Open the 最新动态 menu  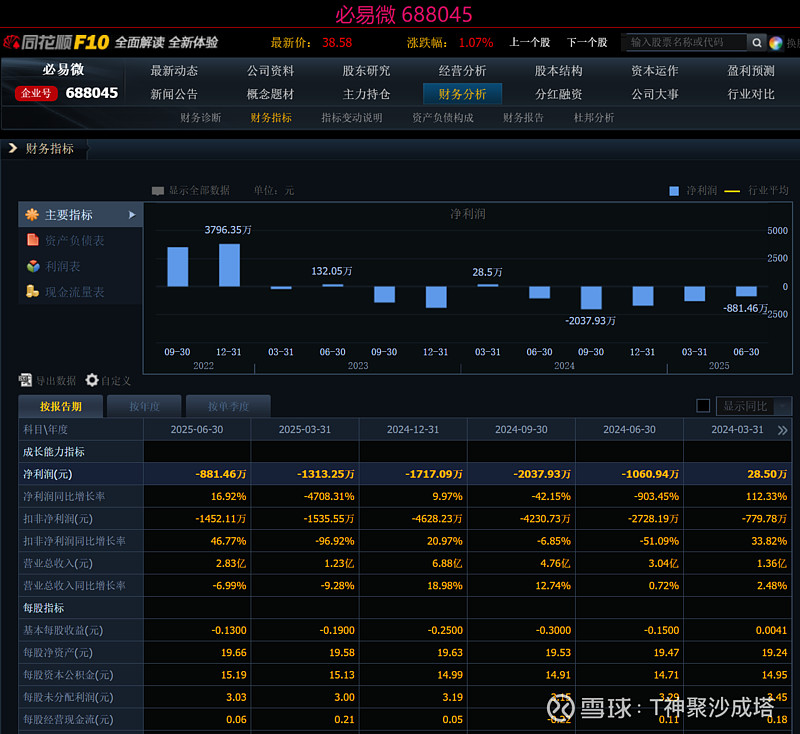tap(174, 71)
